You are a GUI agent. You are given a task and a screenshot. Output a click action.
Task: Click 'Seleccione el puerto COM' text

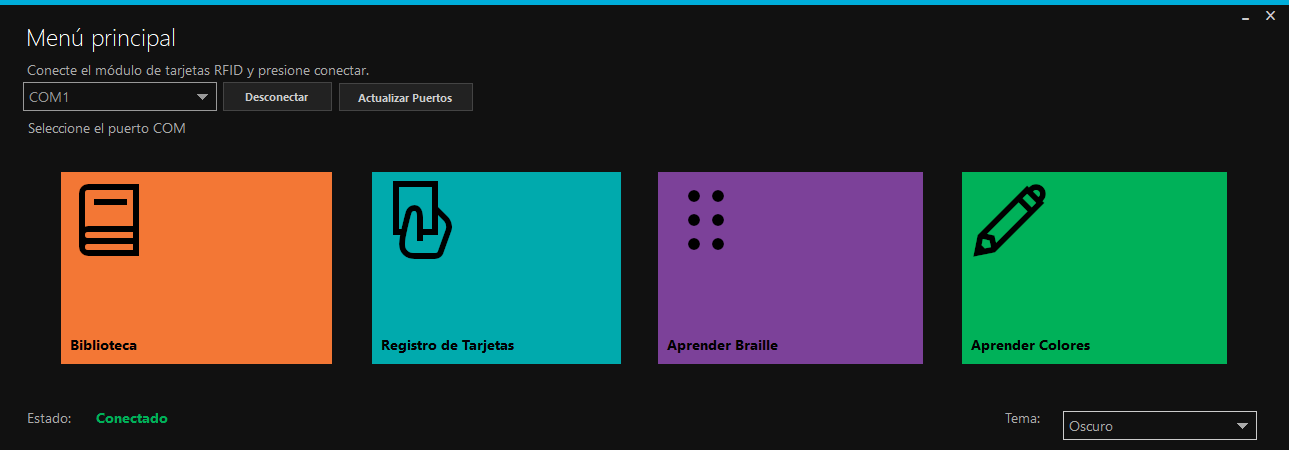pos(107,129)
